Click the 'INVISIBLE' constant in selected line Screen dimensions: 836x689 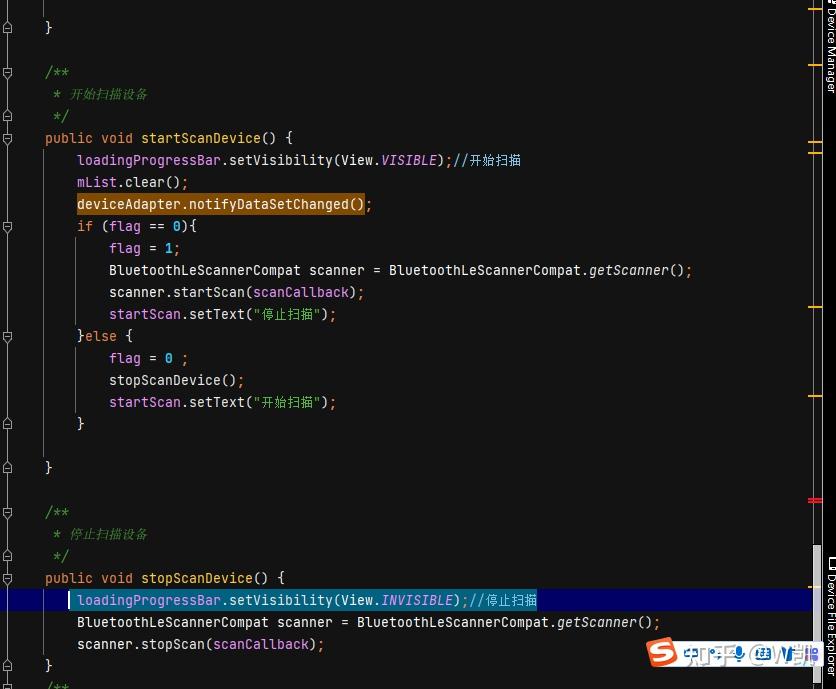[x=417, y=600]
